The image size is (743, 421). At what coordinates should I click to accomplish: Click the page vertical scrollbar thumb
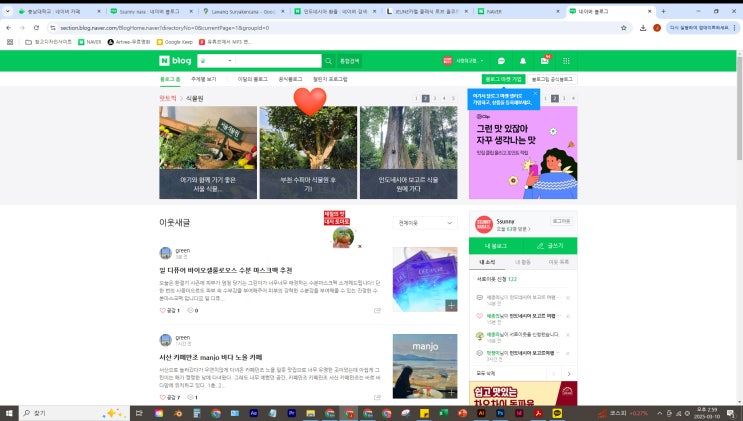[739, 108]
